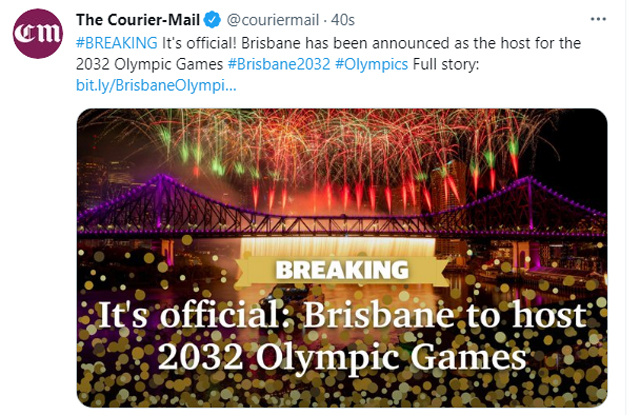Click "2032 Olympic Games" in tweet text

click(x=149, y=64)
